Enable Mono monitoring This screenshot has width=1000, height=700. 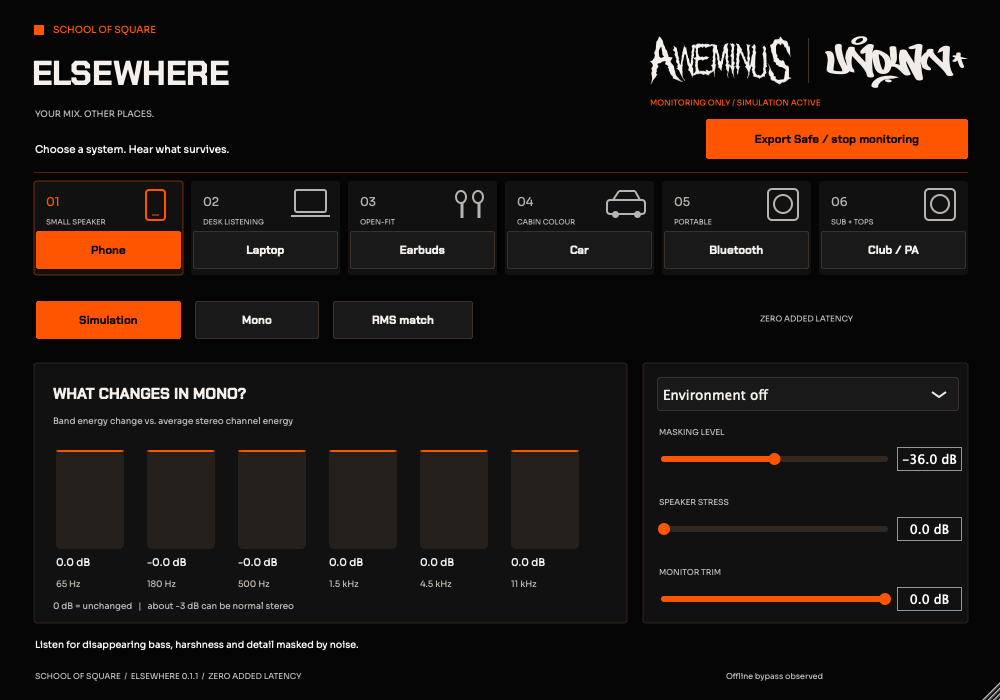(x=256, y=320)
